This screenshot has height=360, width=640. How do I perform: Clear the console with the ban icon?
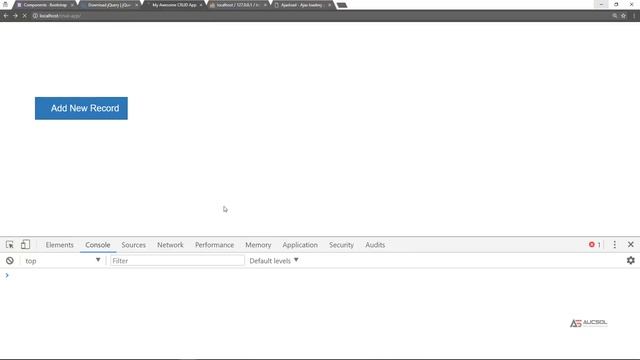tap(10, 260)
